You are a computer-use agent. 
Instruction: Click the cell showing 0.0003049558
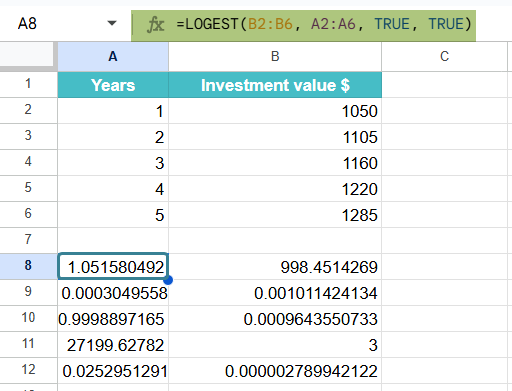113,293
